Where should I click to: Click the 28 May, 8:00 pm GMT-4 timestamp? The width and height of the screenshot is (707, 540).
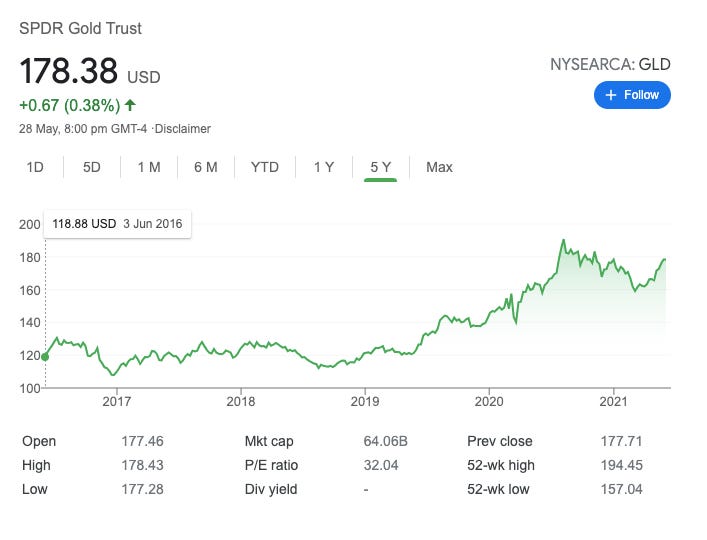(x=83, y=129)
